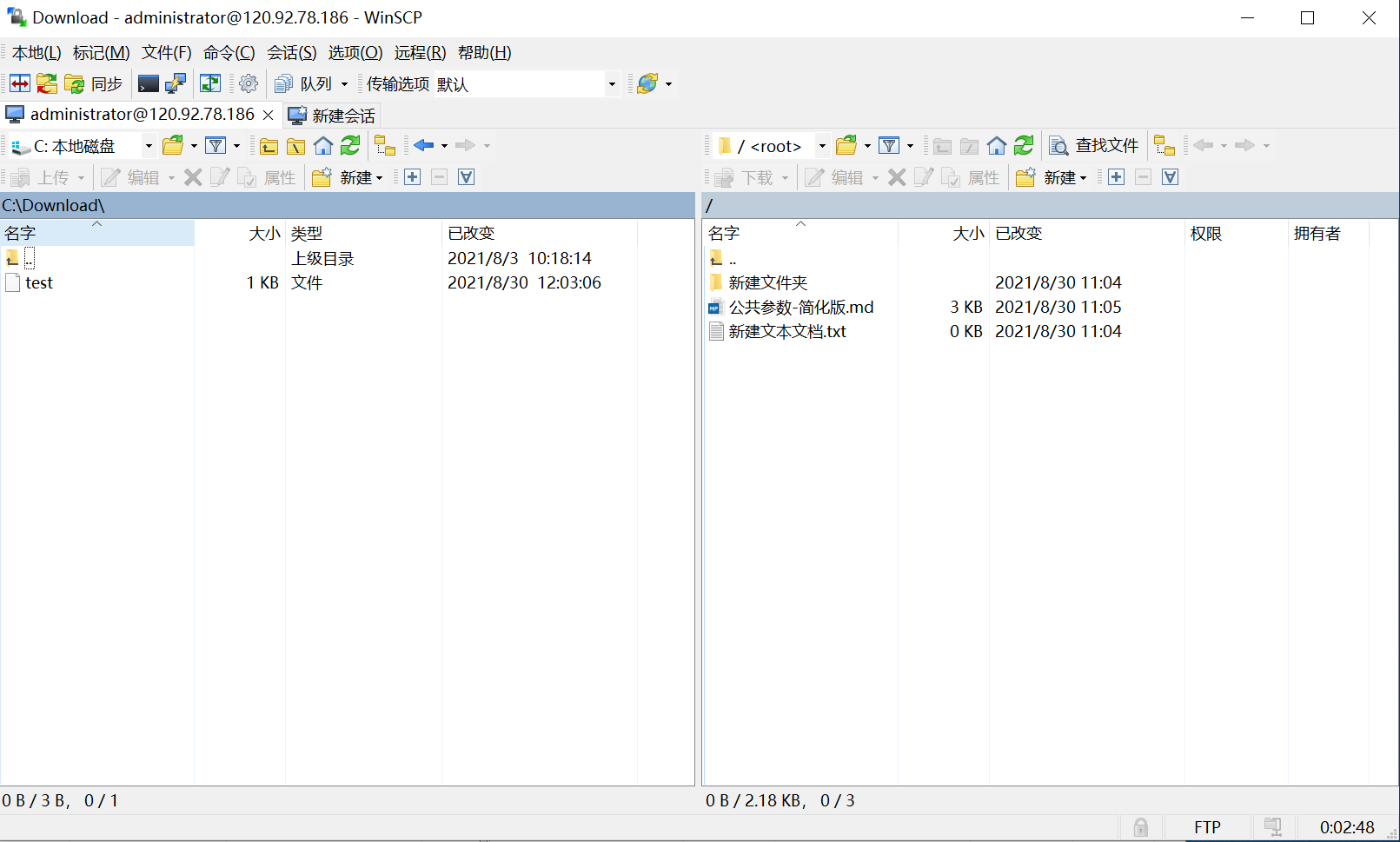Open the 命令(C) menu
Screen dimensions: 1400x842
[x=229, y=53]
